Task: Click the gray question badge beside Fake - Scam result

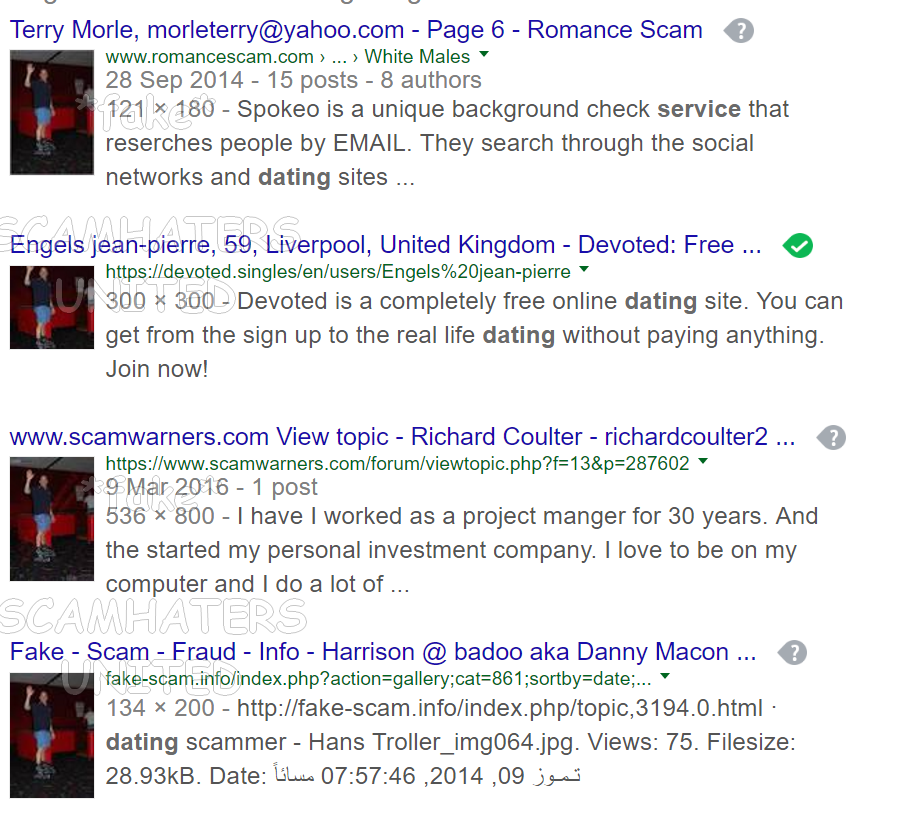Action: click(792, 653)
